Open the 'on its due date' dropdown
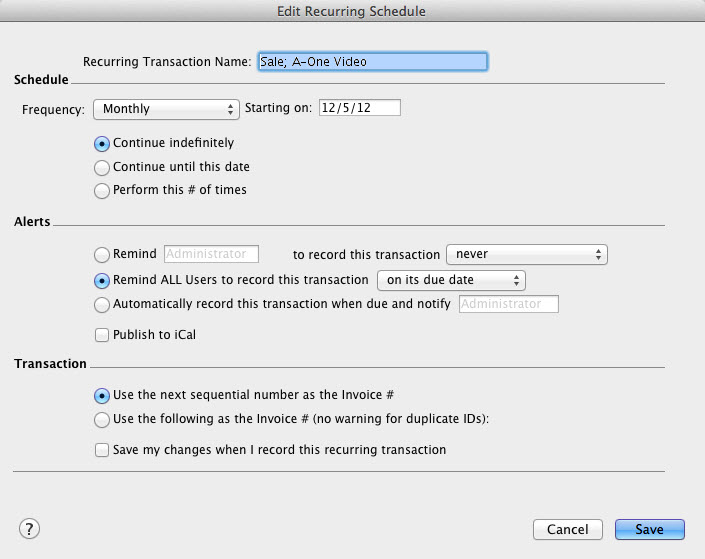Viewport: 705px width, 559px height. click(x=452, y=280)
